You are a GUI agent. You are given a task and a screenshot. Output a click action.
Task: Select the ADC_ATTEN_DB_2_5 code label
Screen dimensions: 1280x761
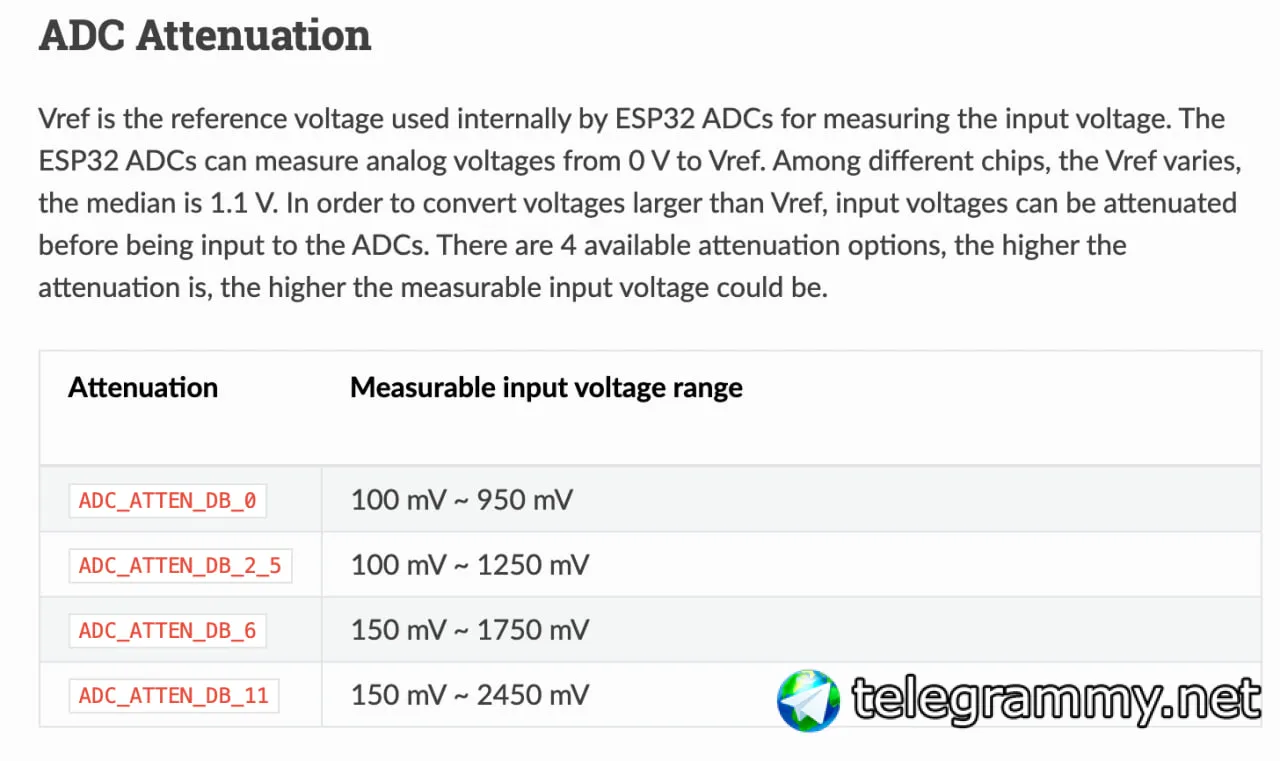(x=180, y=566)
